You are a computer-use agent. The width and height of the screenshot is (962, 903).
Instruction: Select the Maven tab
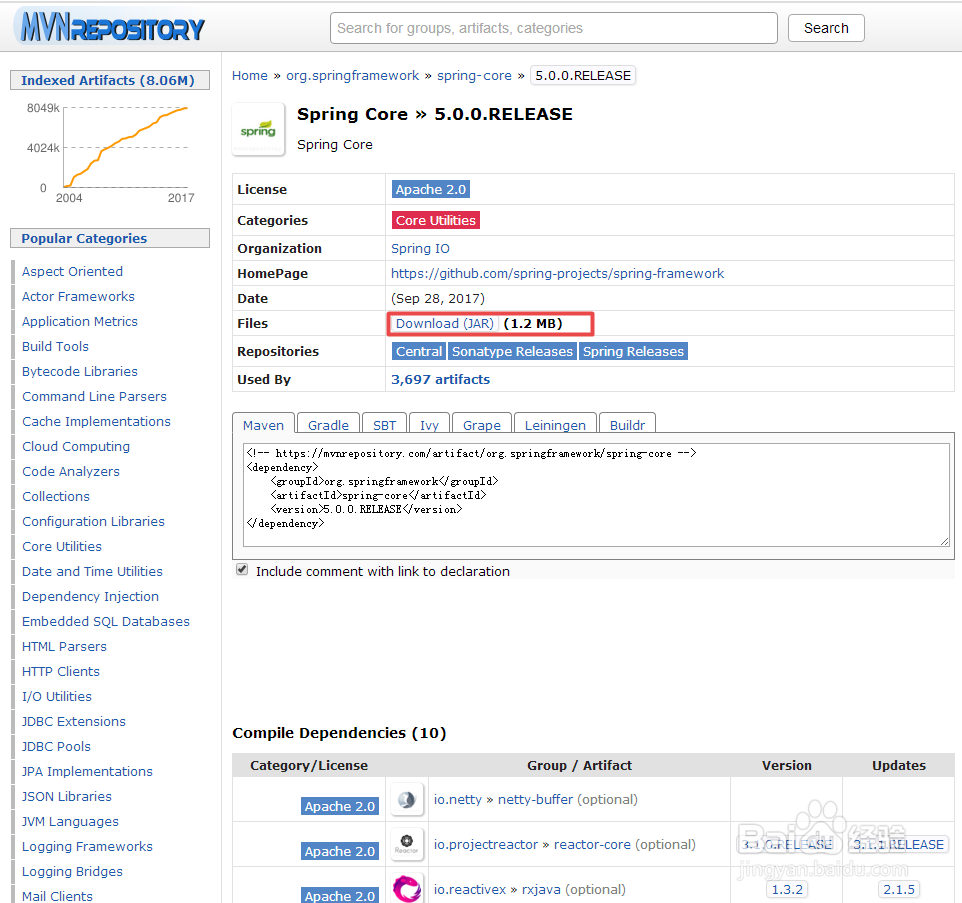[x=263, y=425]
